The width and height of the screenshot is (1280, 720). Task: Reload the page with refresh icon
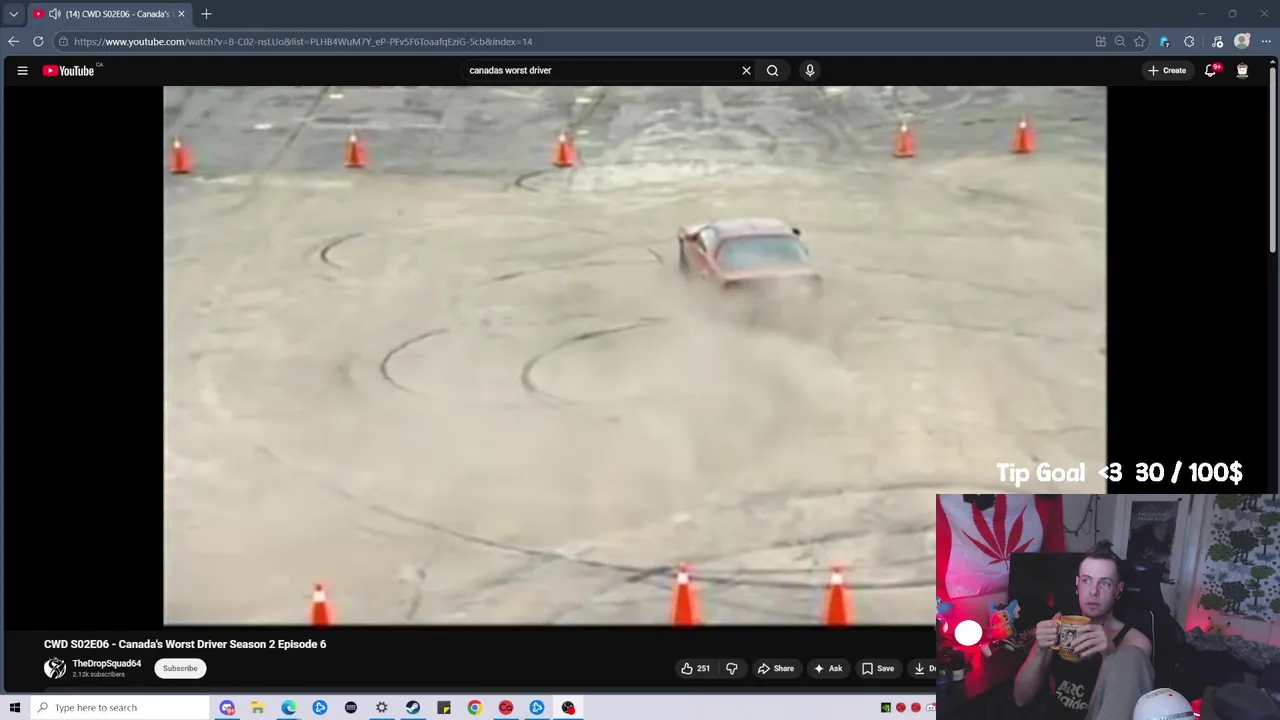[38, 41]
